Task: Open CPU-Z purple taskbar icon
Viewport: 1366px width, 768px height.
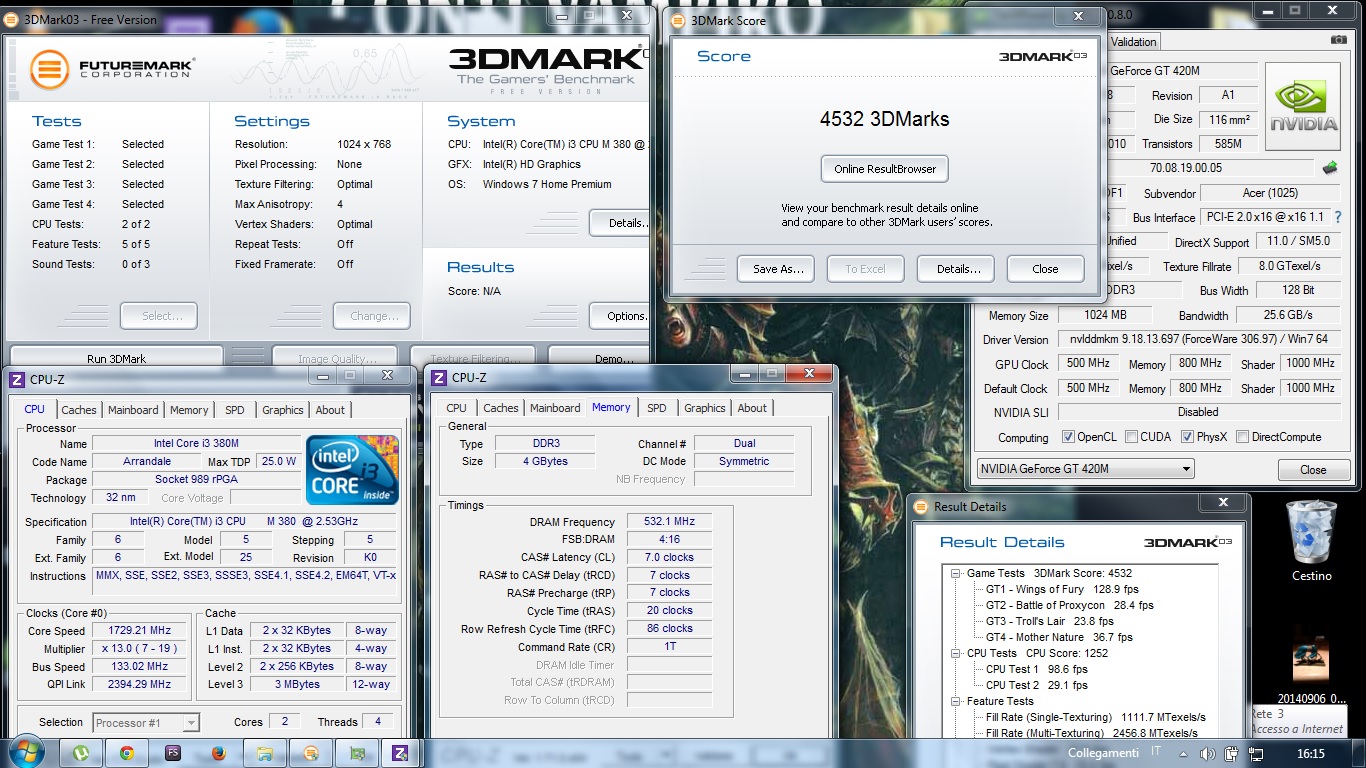Action: (x=402, y=753)
